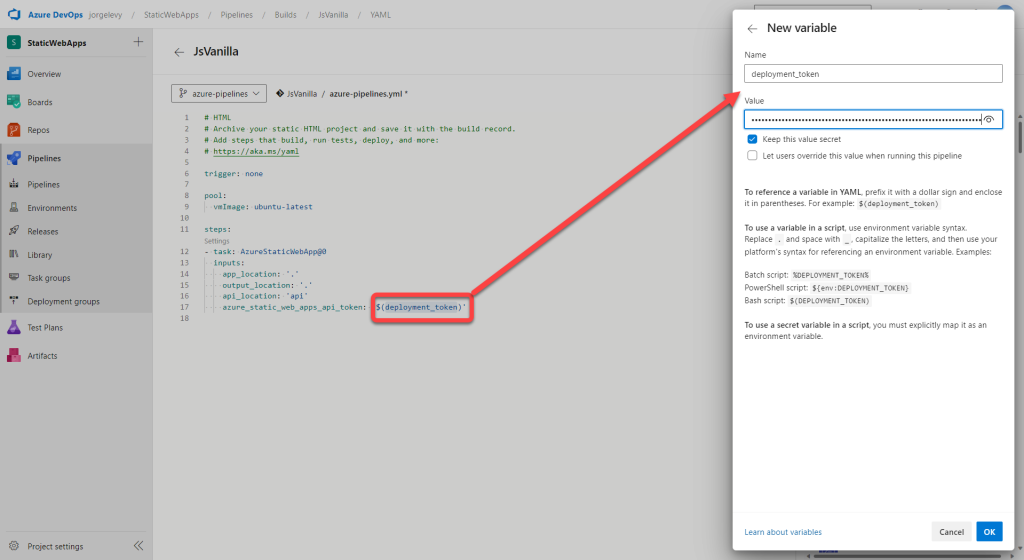This screenshot has height=560, width=1024.
Task: Select Task groups in the sidebar
Action: pyautogui.click(x=49, y=277)
